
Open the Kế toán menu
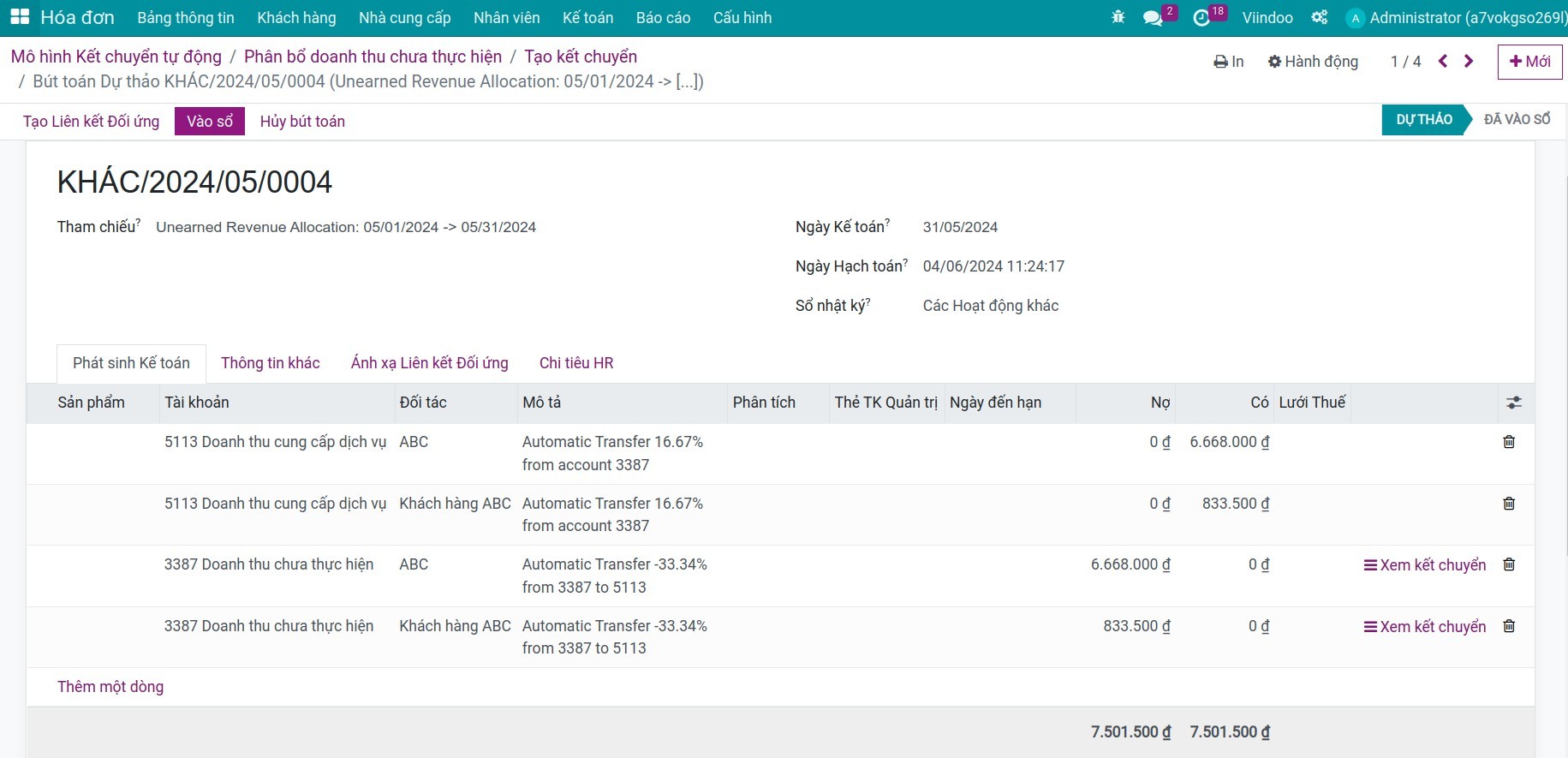(x=587, y=17)
